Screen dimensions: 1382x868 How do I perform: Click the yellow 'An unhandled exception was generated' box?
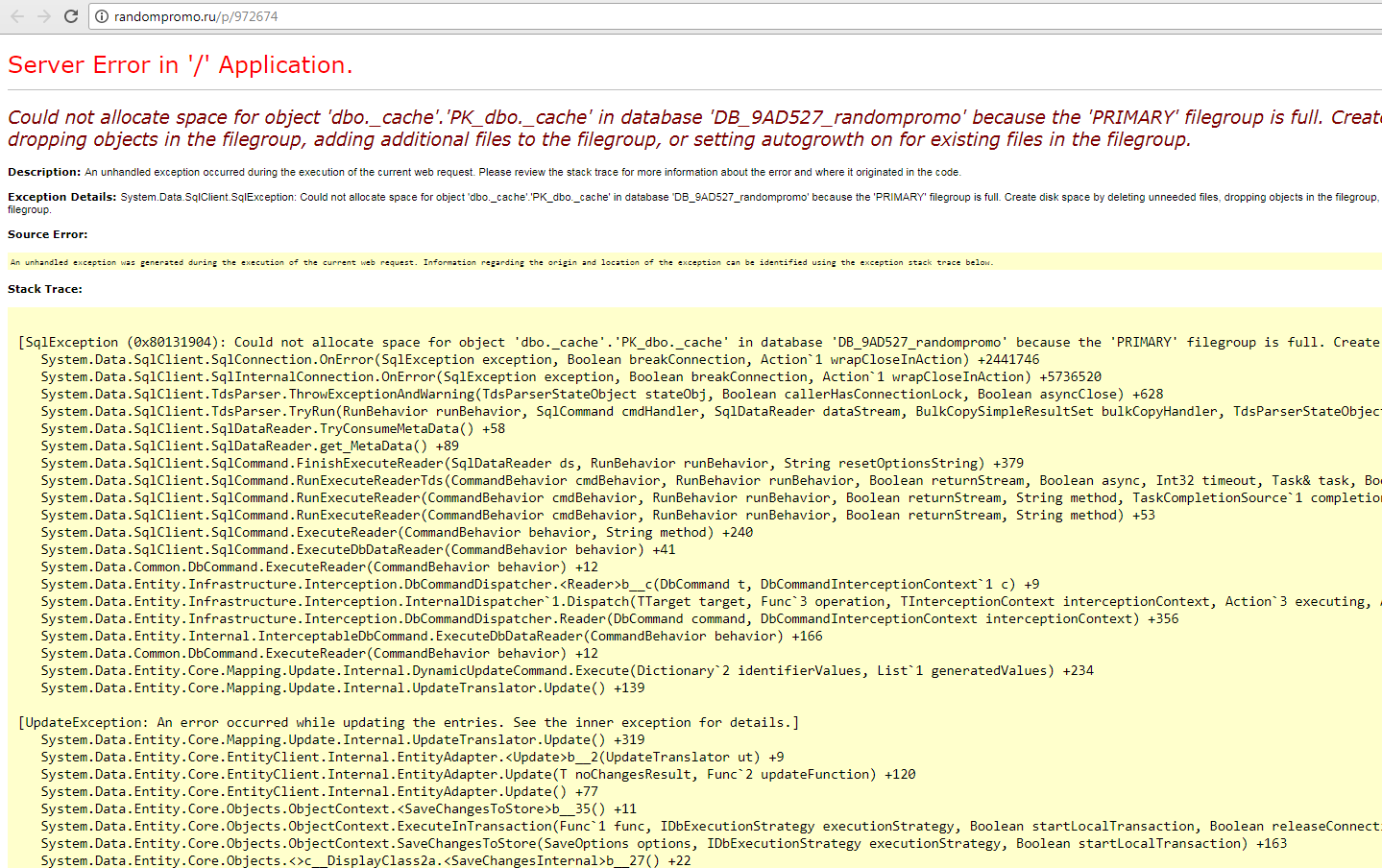pos(501,262)
